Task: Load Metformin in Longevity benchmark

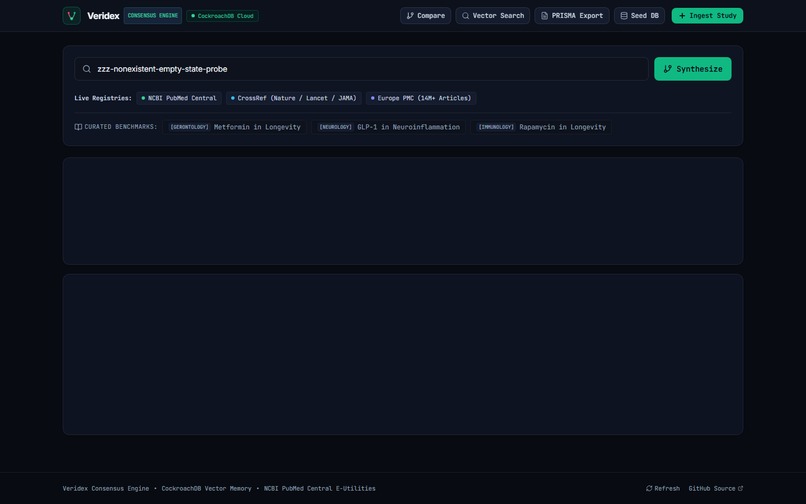Action: click(x=235, y=127)
